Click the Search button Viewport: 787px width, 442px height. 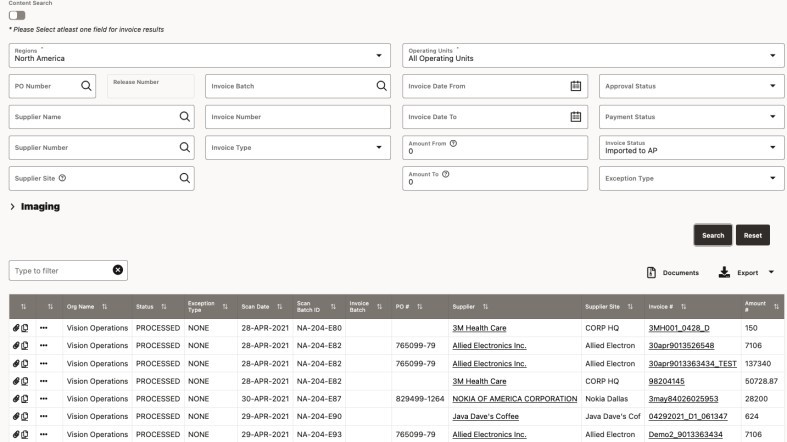(x=712, y=235)
